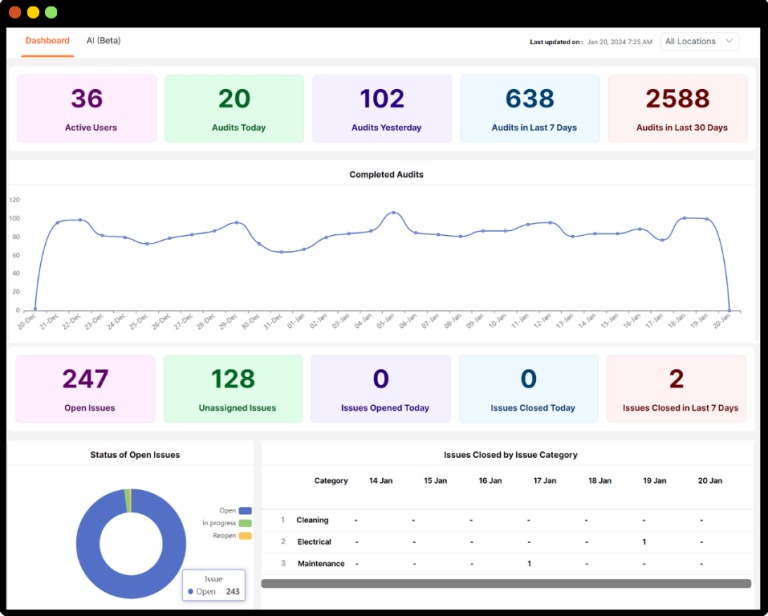The height and width of the screenshot is (616, 768).
Task: Click the 14 Jan column header
Action: click(x=381, y=481)
